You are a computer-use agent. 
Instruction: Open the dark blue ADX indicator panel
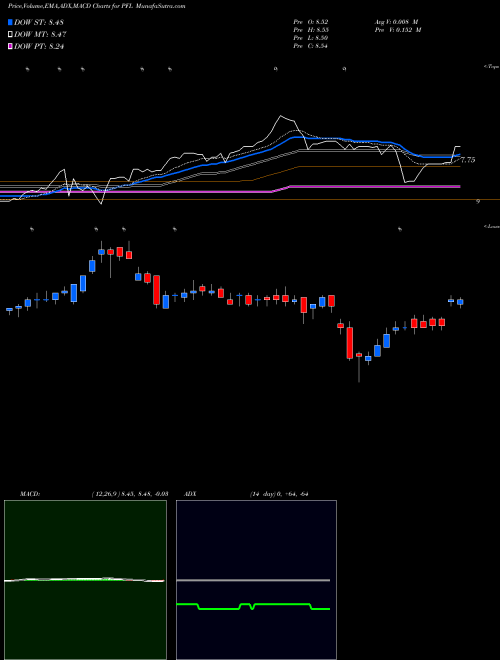(x=256, y=580)
